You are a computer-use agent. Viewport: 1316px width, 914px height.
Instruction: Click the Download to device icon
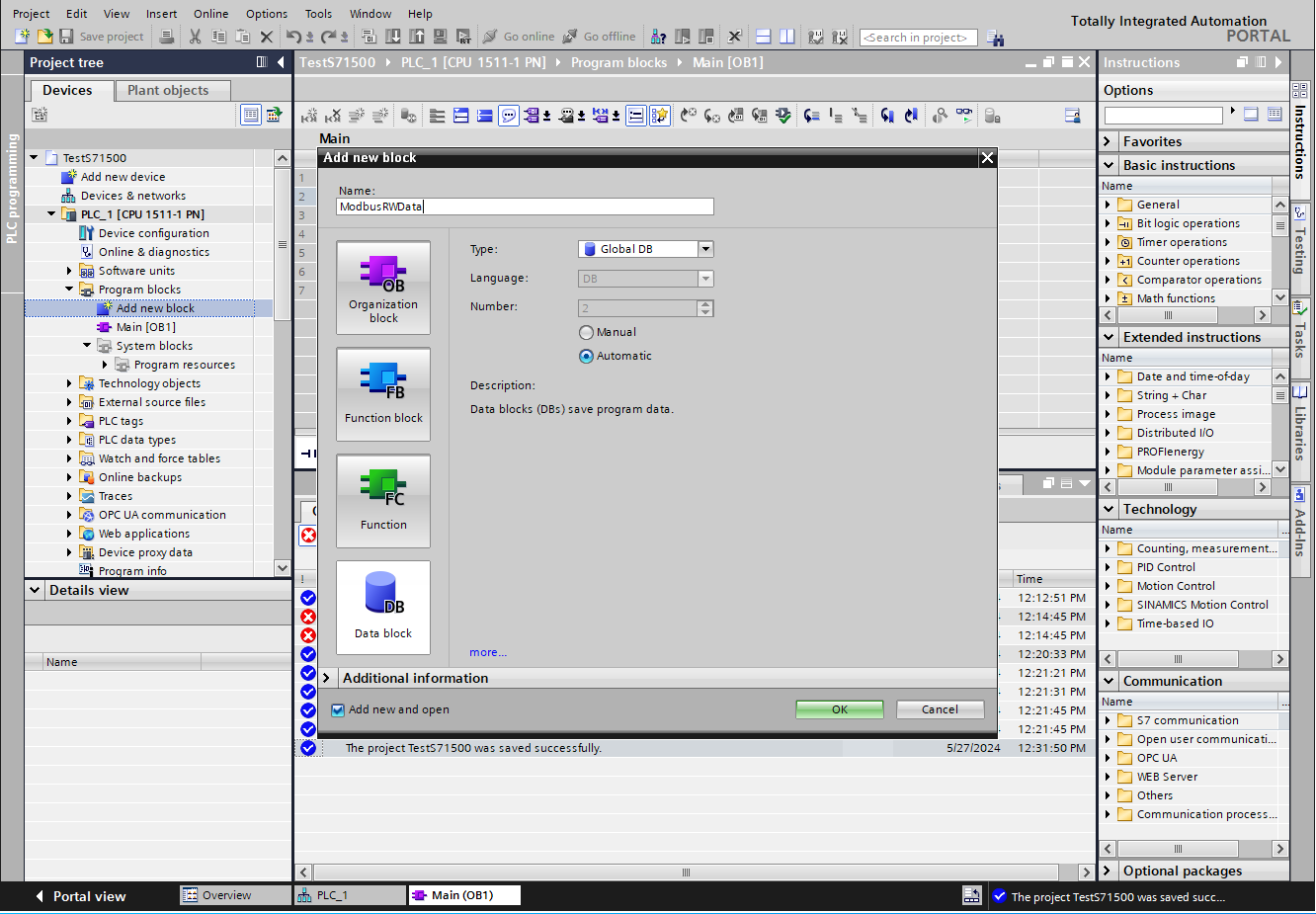392,37
